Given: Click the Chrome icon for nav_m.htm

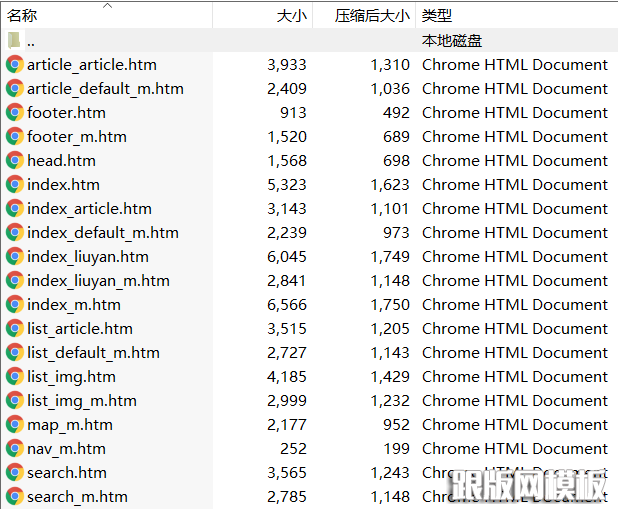Looking at the screenshot, I should (x=15, y=449).
